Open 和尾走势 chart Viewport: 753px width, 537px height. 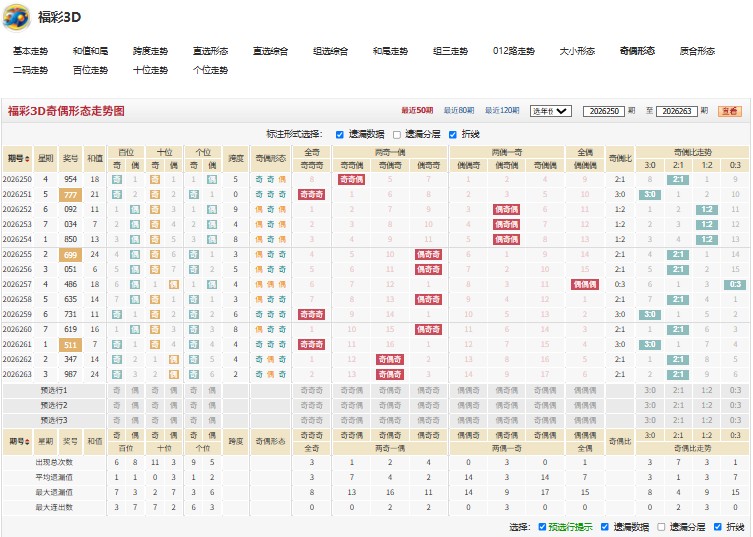pyautogui.click(x=390, y=51)
